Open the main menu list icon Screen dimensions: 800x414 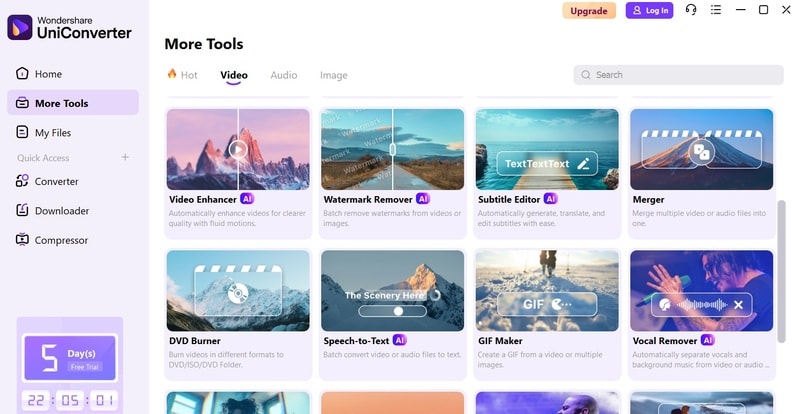point(716,10)
